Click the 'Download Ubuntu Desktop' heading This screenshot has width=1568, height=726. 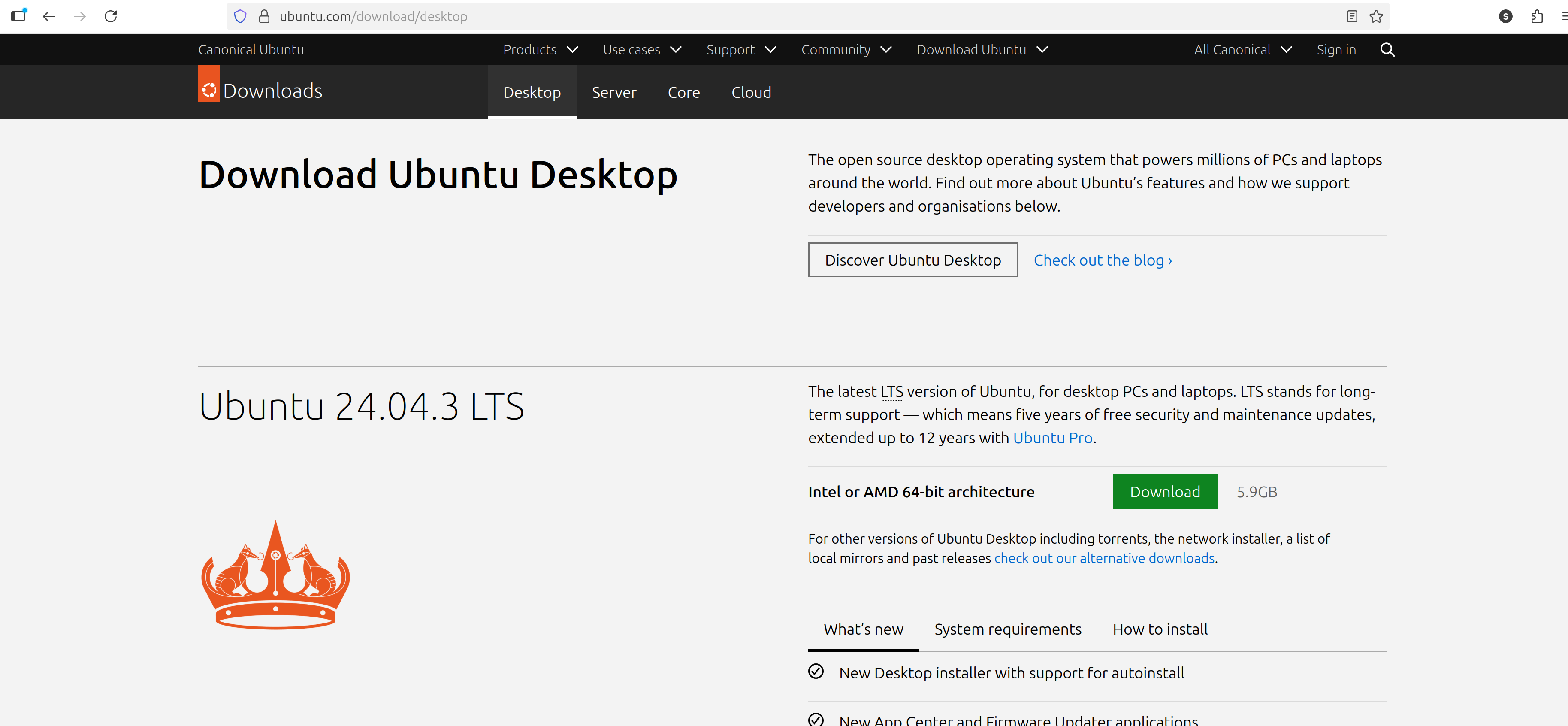(x=438, y=175)
